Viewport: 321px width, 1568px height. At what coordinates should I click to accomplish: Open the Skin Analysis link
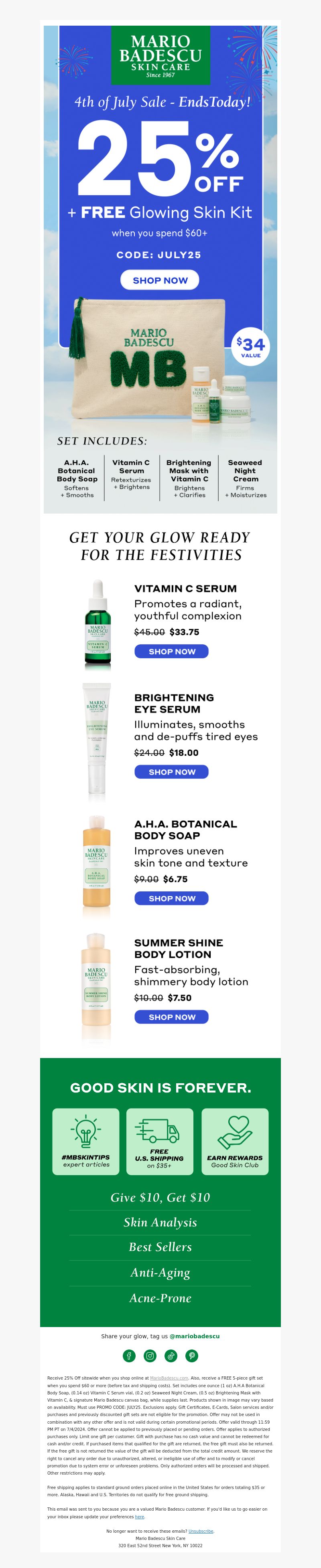(x=160, y=1222)
